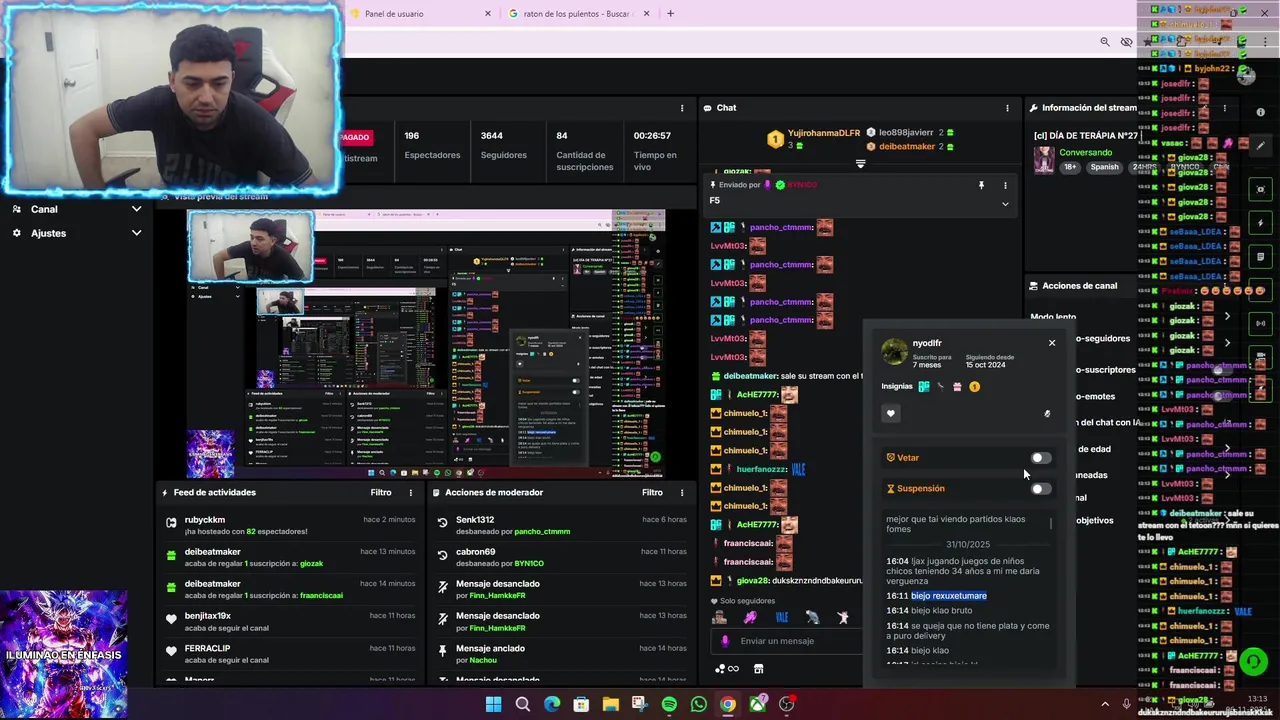Close the Panel de usuario tab
This screenshot has height=720, width=1280.
[488, 14]
